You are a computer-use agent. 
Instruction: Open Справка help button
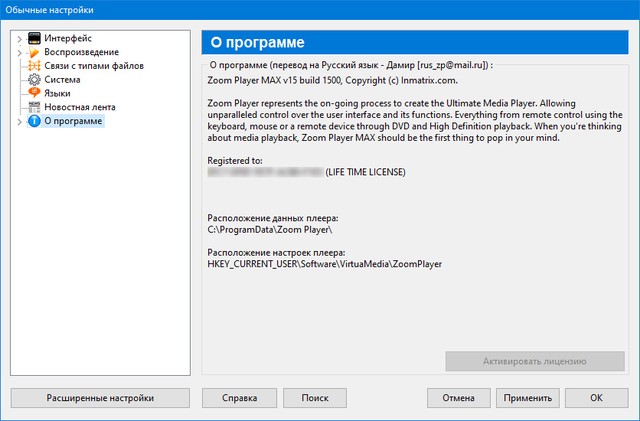point(240,397)
